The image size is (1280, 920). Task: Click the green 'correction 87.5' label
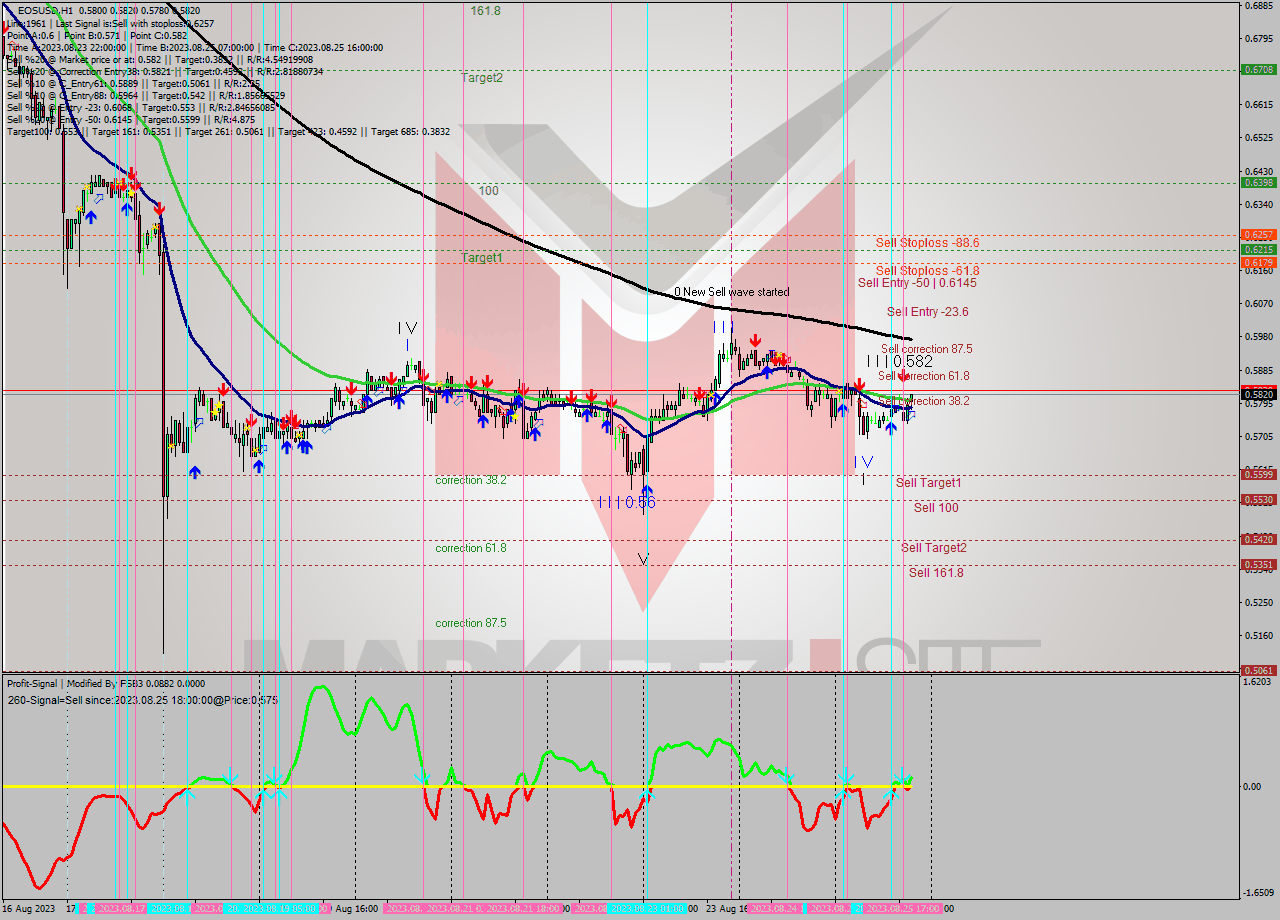click(471, 623)
